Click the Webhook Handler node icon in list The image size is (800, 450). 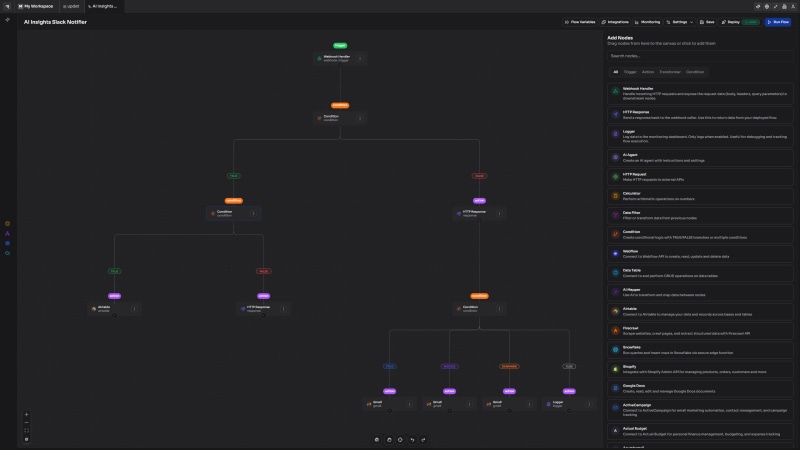612,91
